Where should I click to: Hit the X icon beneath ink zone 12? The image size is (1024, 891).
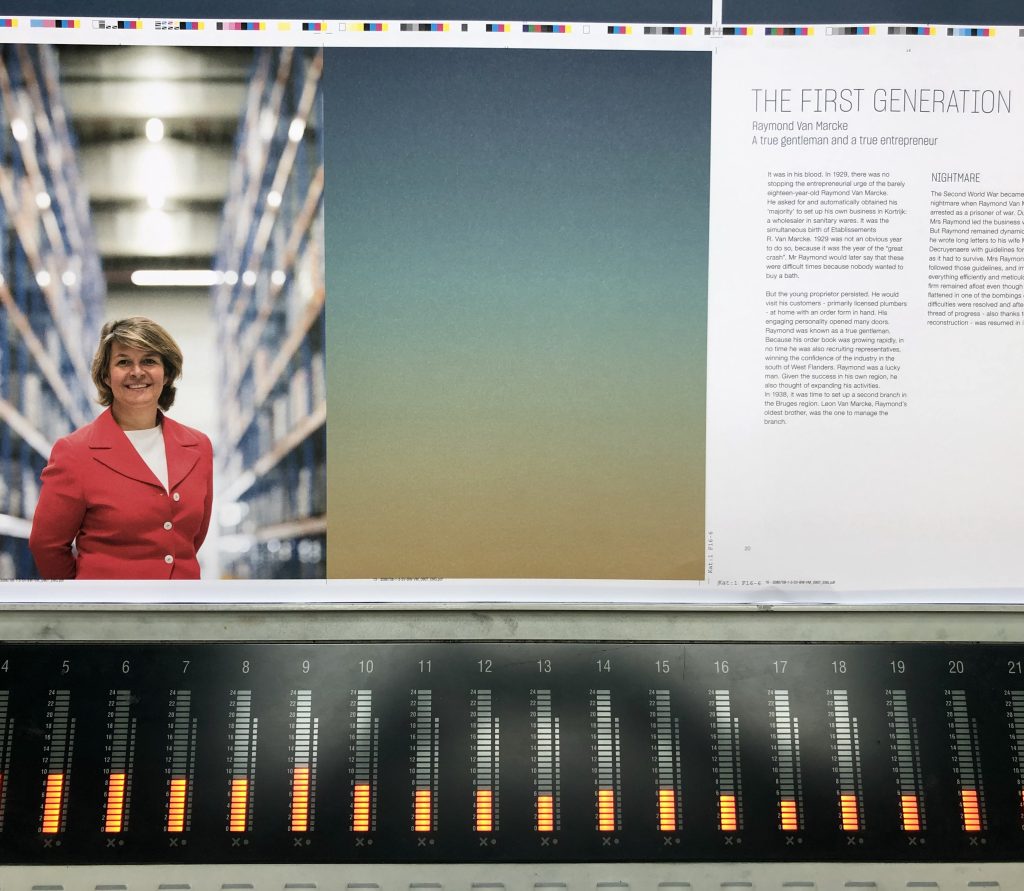click(481, 841)
